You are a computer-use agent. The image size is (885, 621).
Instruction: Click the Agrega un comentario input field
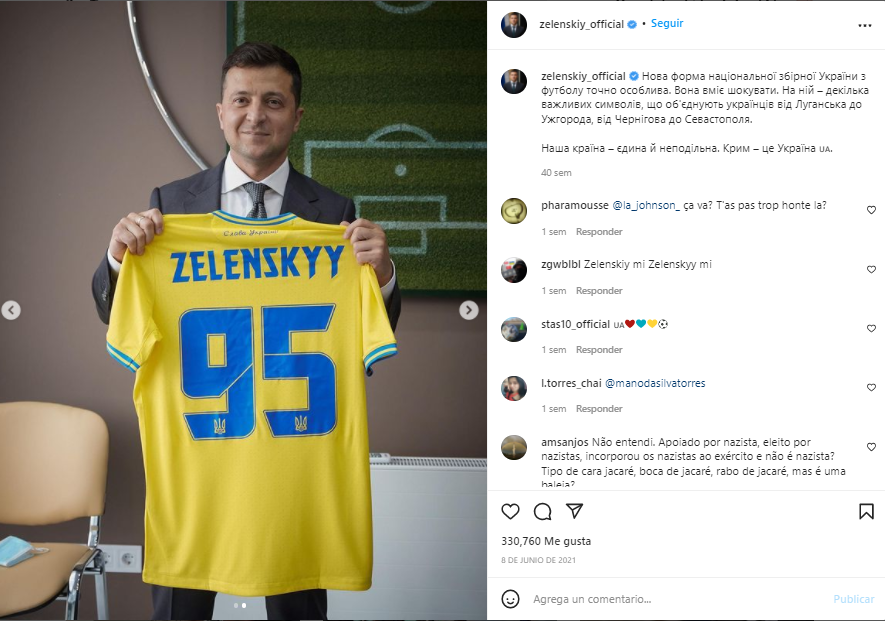pyautogui.click(x=677, y=599)
